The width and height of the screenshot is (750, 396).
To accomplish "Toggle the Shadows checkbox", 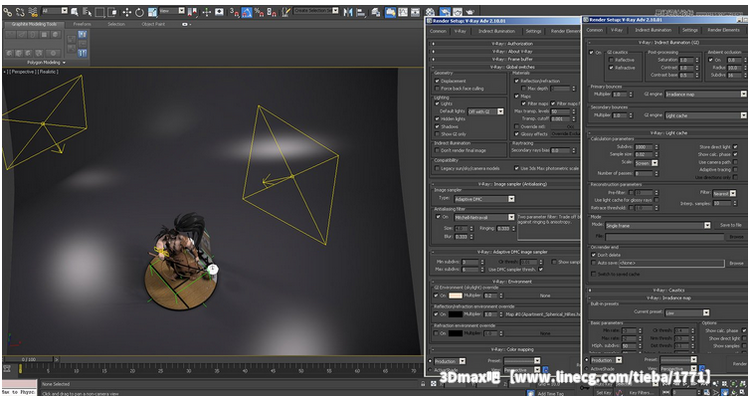I will 437,126.
